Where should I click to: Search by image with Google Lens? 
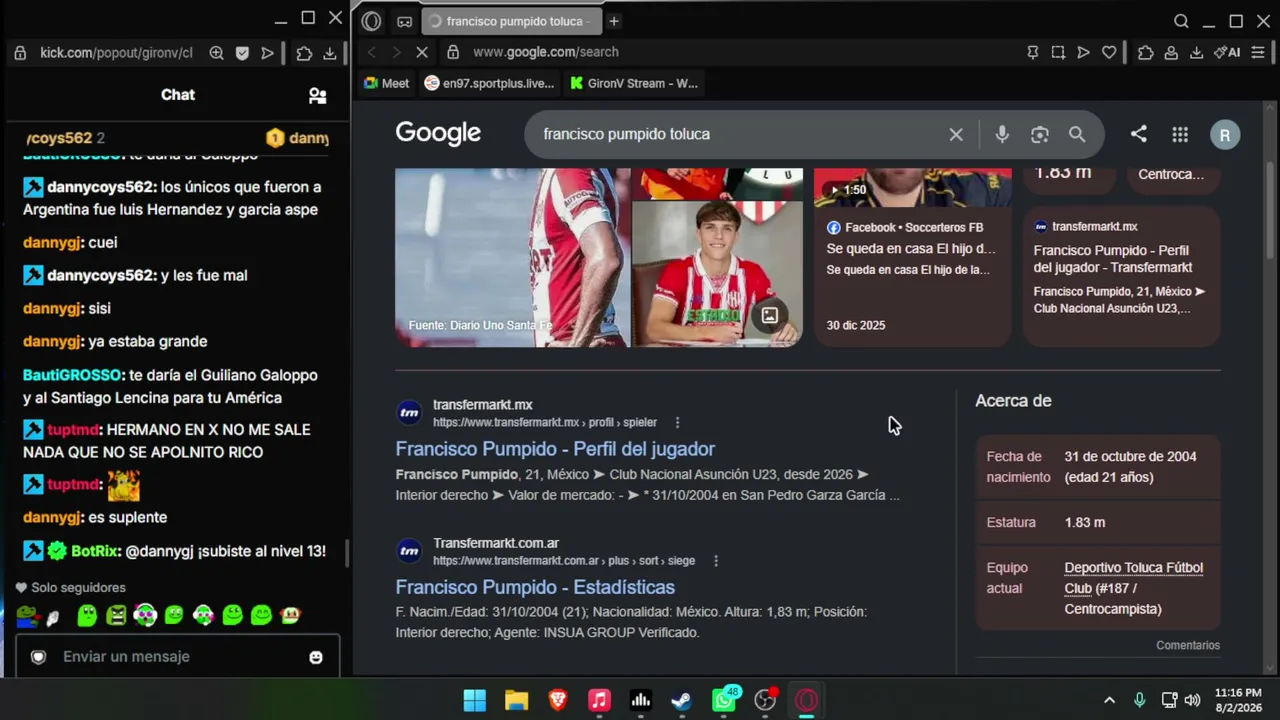tap(1040, 134)
